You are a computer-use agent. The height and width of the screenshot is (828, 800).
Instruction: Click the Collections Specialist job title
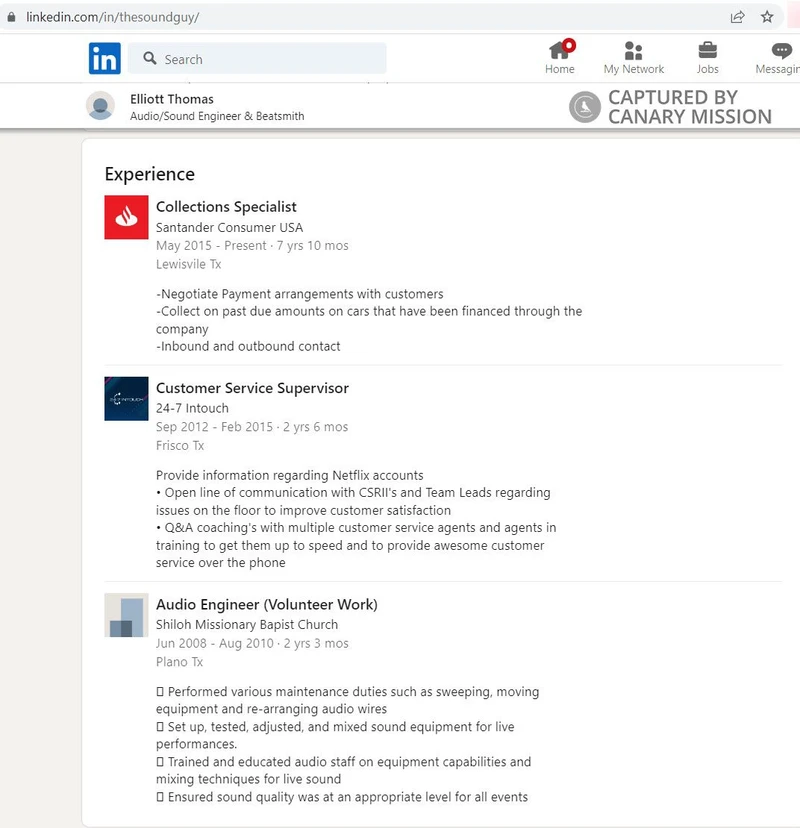pyautogui.click(x=226, y=206)
